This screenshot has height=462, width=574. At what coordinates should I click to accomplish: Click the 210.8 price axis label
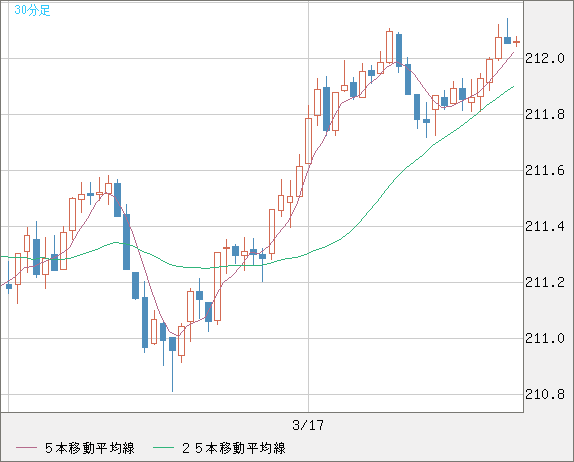[545, 394]
